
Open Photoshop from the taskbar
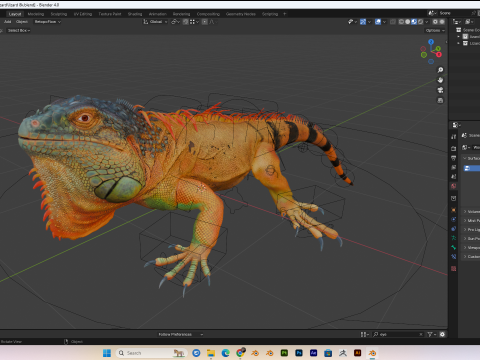click(299, 353)
